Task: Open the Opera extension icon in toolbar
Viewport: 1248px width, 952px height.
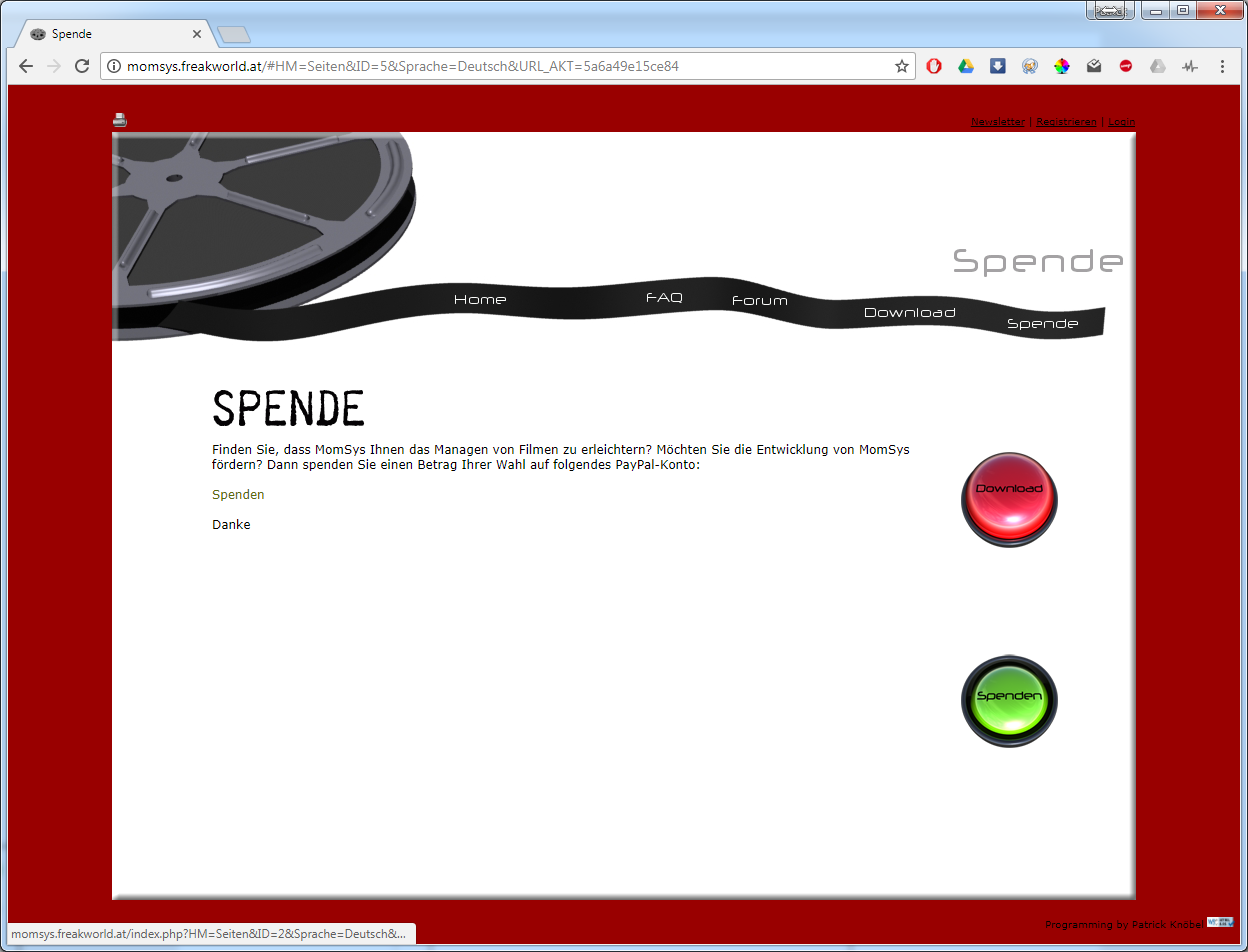Action: [934, 66]
